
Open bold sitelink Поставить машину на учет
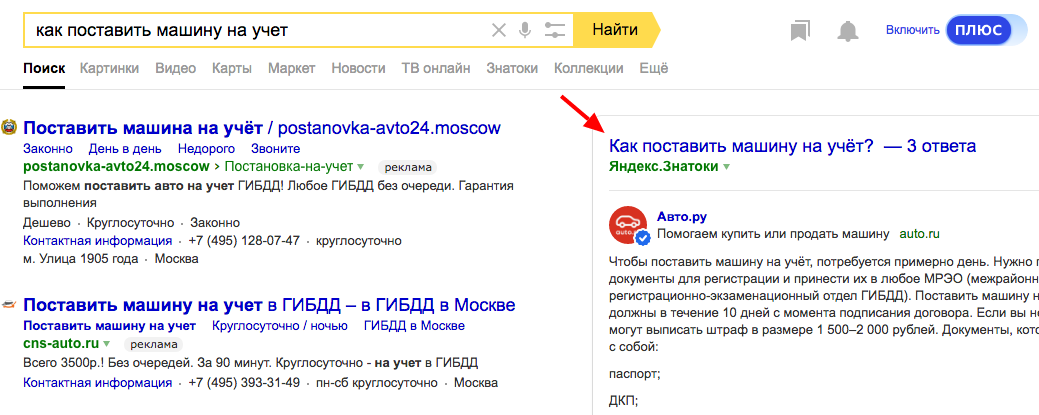tap(109, 326)
